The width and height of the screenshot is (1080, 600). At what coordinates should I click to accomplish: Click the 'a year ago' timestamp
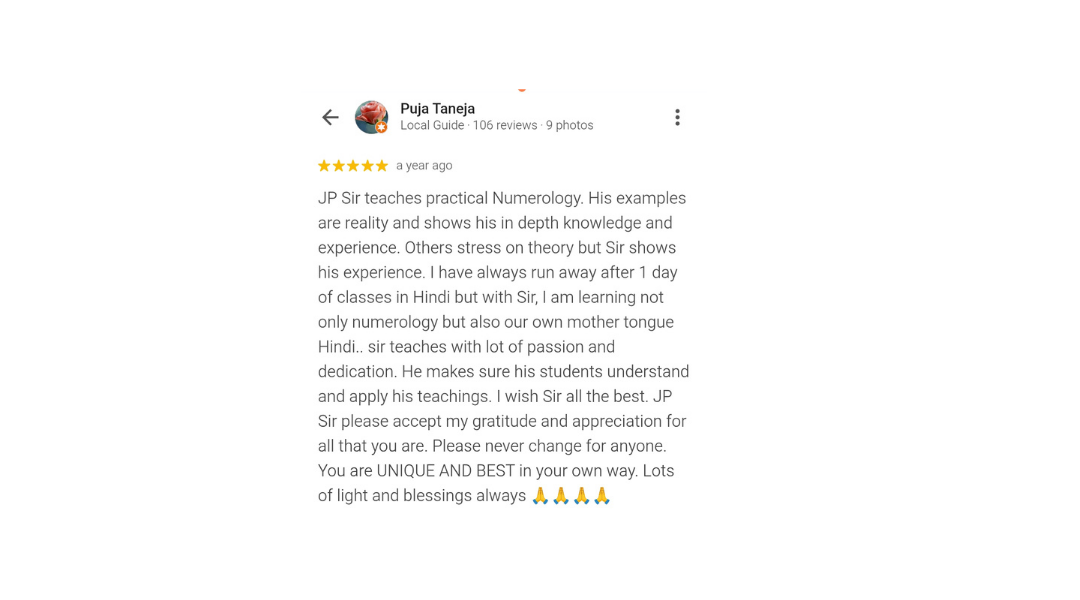pyautogui.click(x=424, y=166)
